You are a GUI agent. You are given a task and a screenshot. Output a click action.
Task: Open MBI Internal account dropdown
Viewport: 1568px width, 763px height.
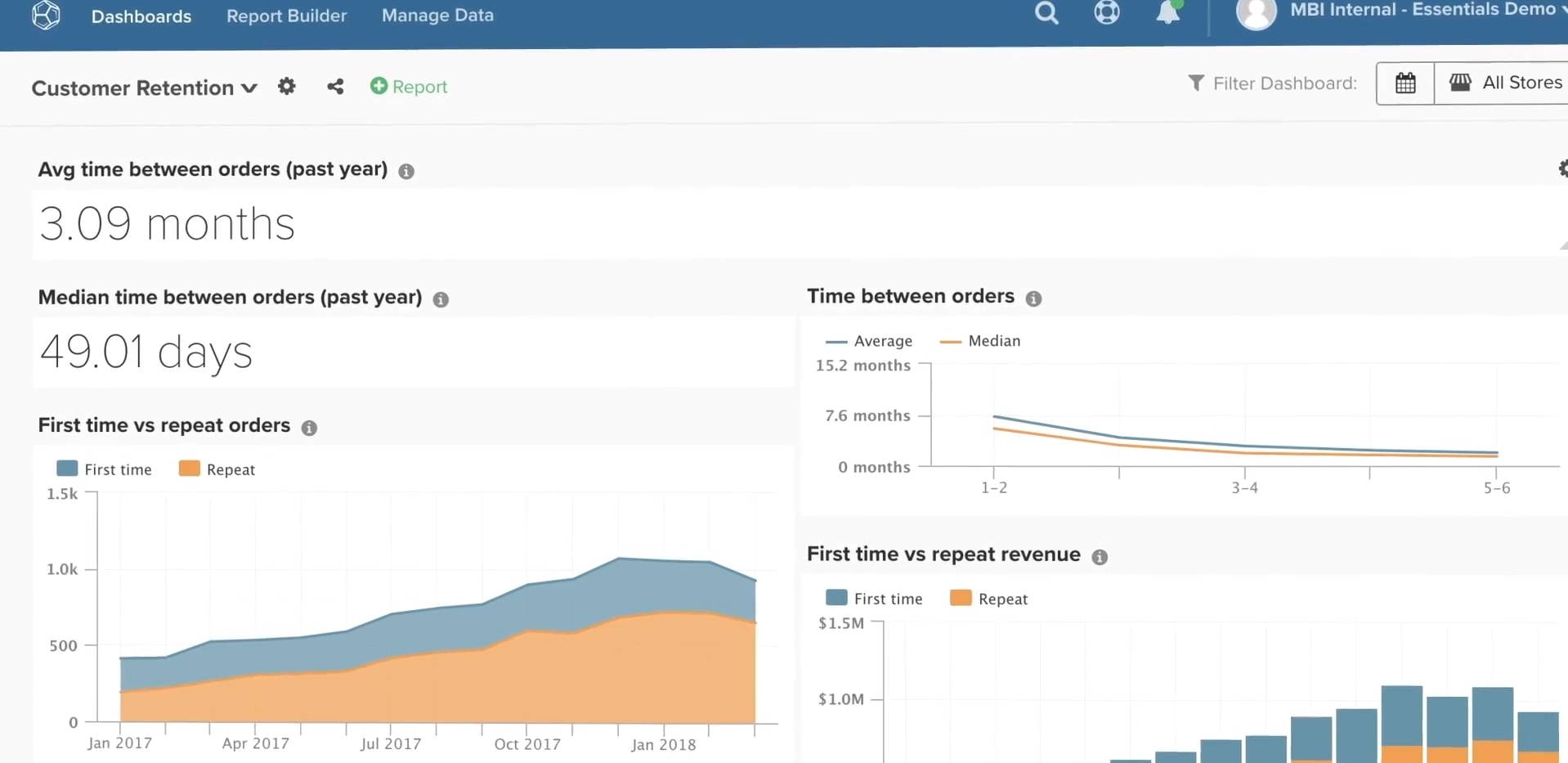(x=1427, y=10)
